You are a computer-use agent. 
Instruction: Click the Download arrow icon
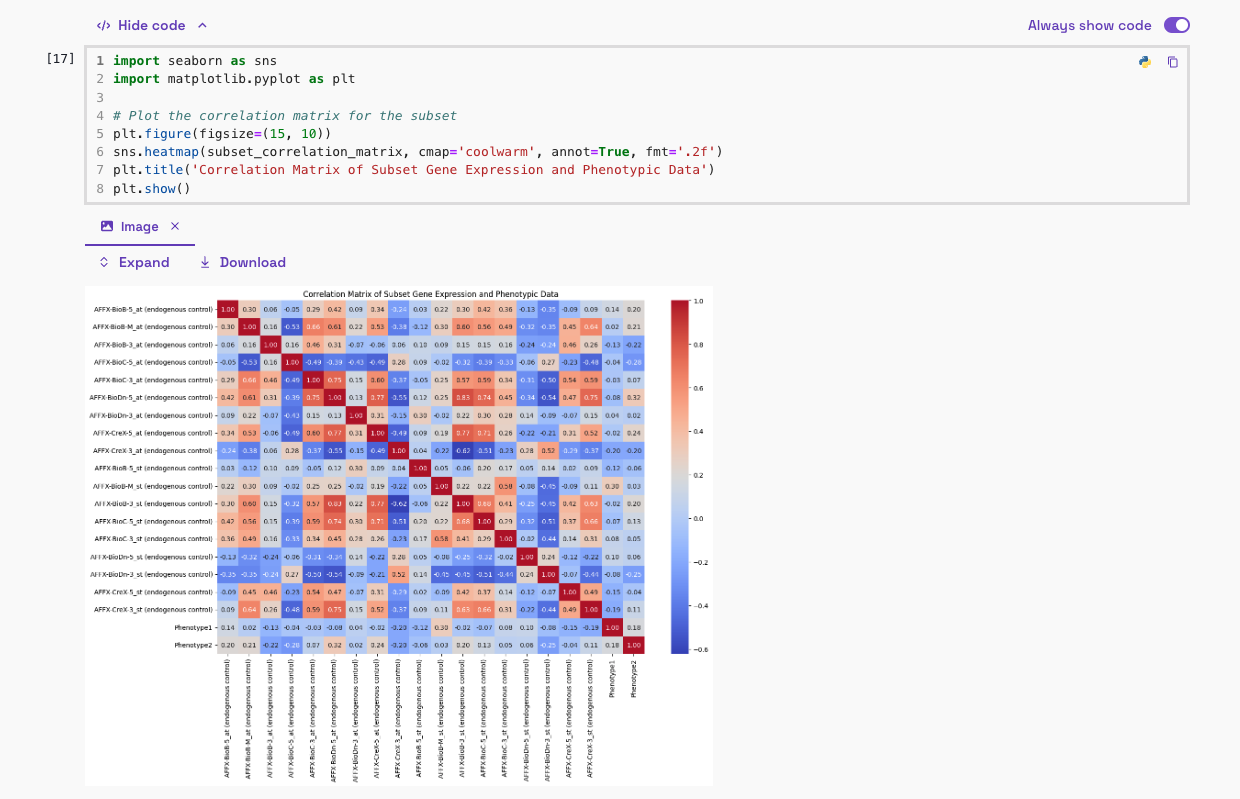205,263
